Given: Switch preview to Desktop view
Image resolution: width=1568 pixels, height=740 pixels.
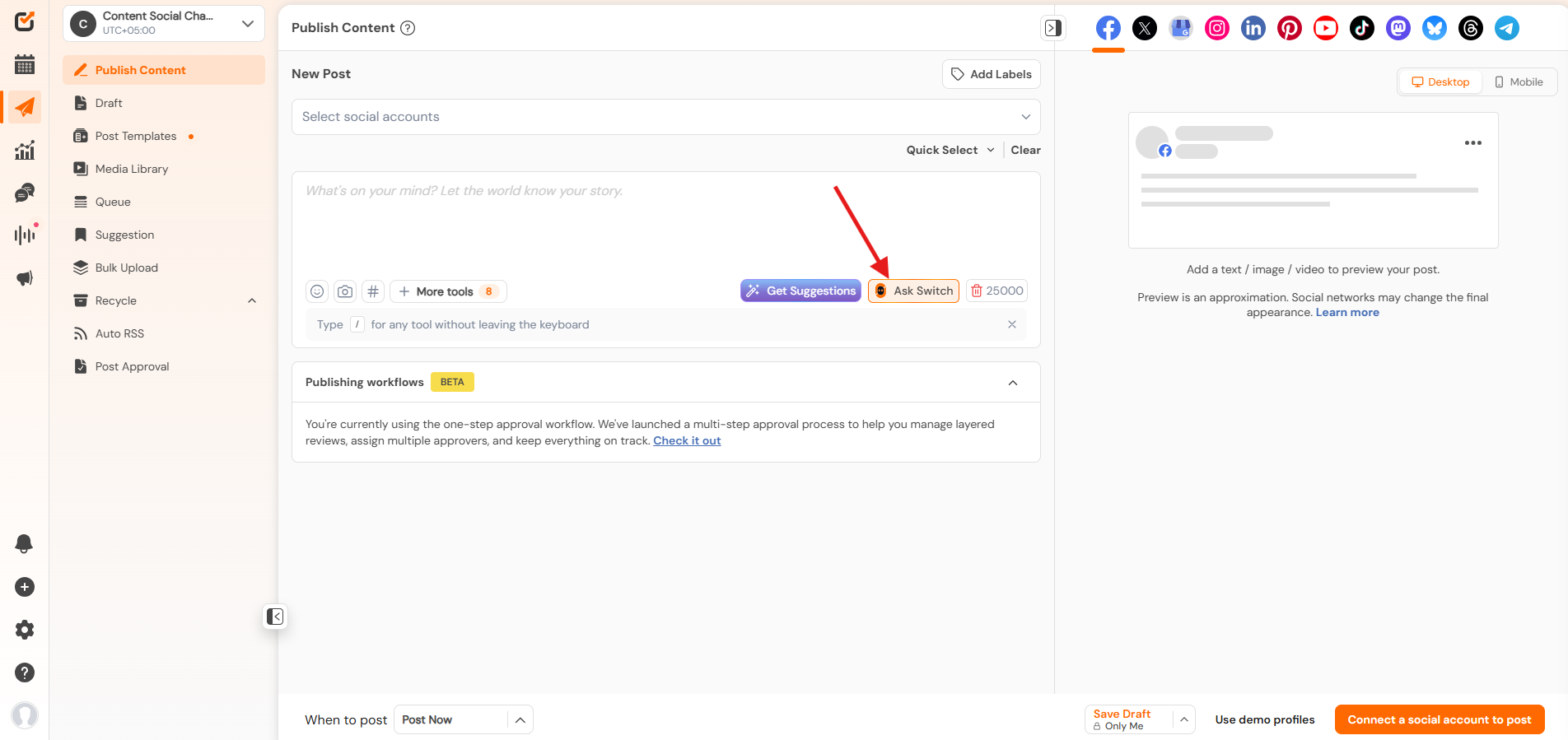Looking at the screenshot, I should point(1440,82).
